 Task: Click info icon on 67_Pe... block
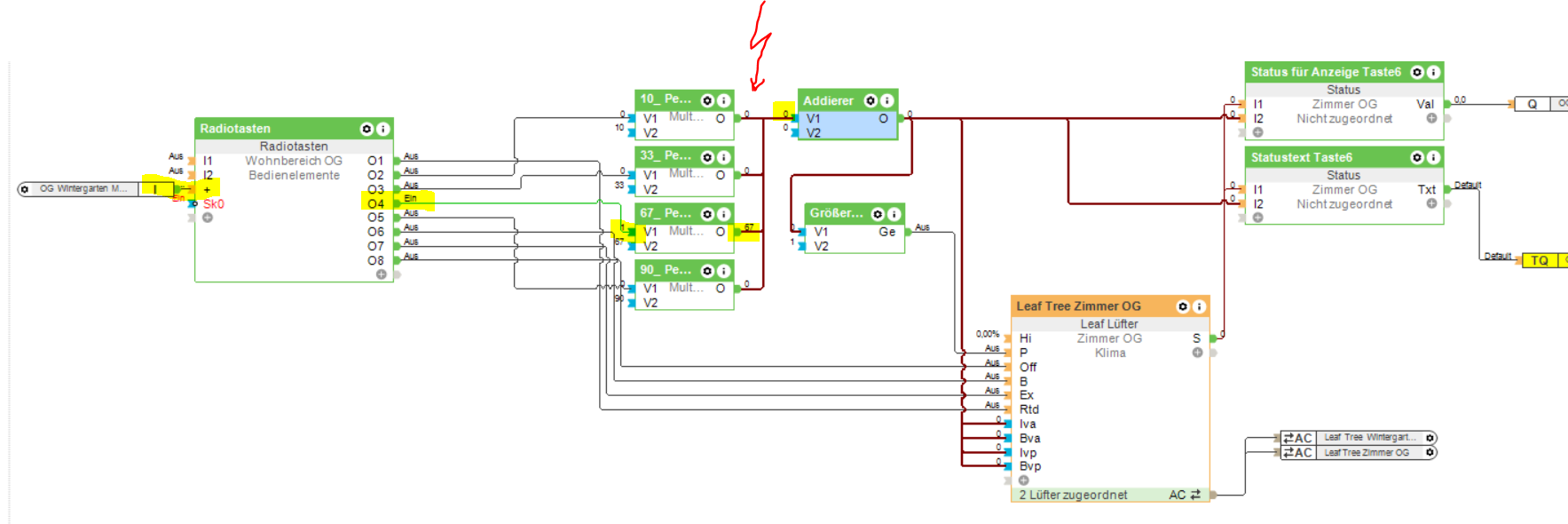723,214
